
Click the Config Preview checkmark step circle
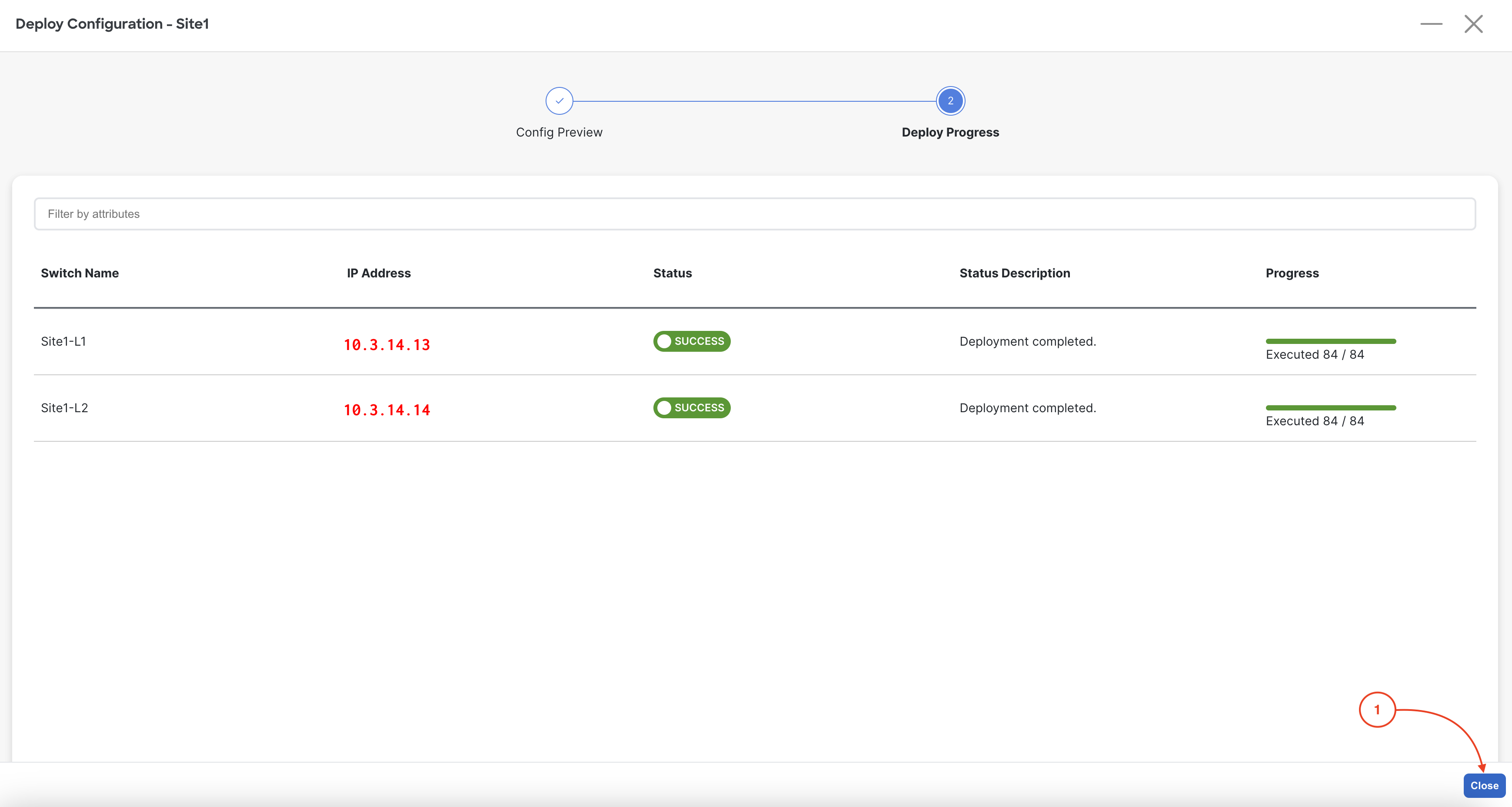tap(559, 101)
